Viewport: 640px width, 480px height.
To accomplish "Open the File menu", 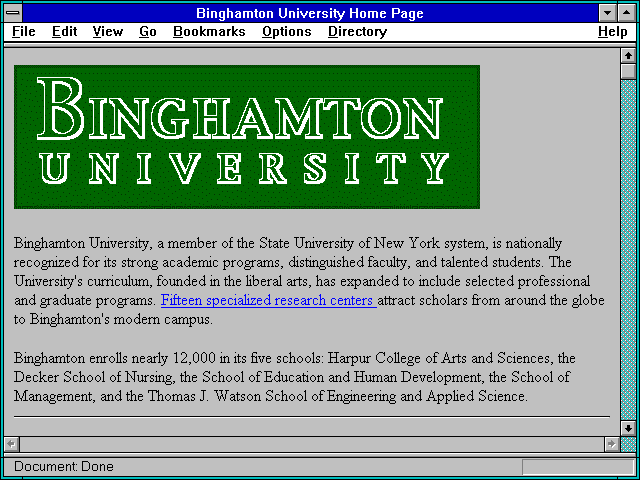I will pyautogui.click(x=24, y=32).
